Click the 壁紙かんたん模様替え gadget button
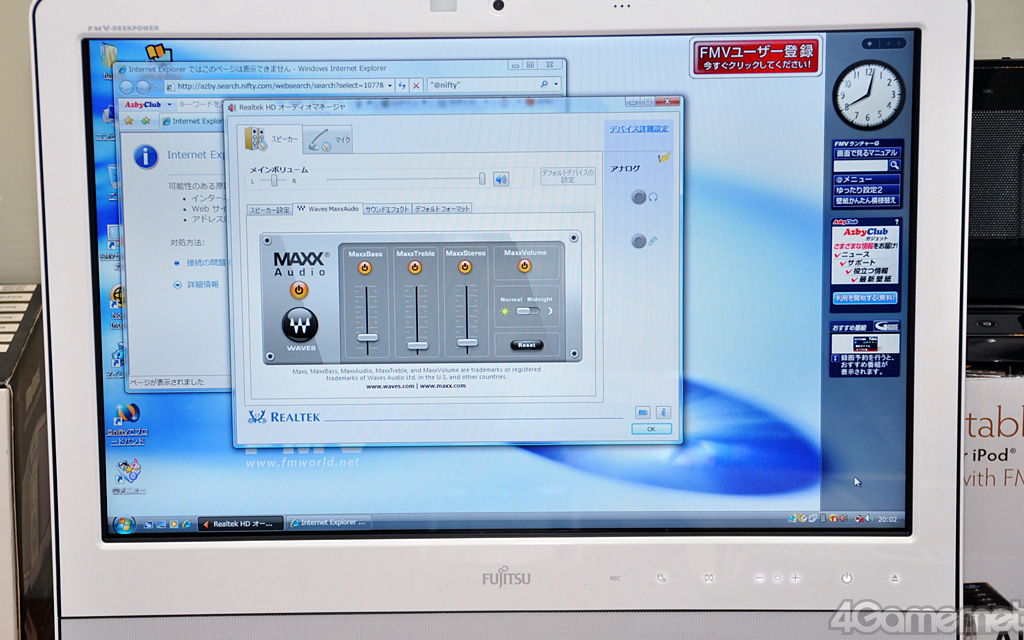 tap(867, 200)
